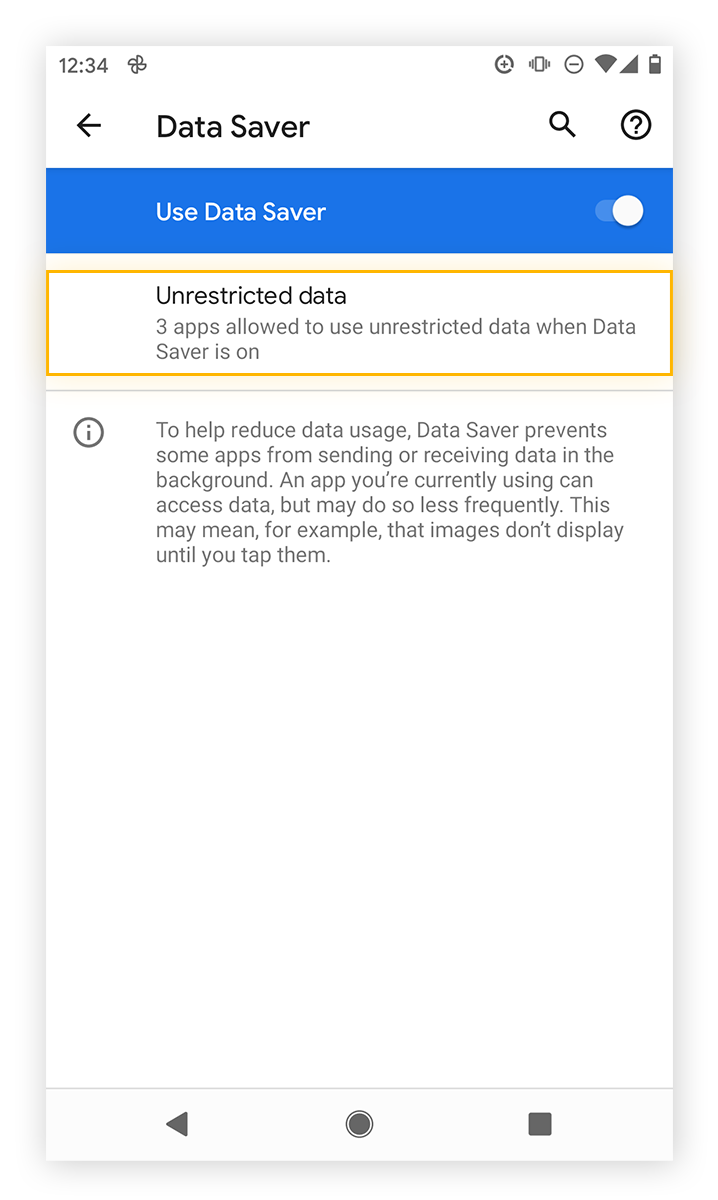Tap the vibrate mode status icon
Screen dimensions: 718x1200
[x=539, y=64]
